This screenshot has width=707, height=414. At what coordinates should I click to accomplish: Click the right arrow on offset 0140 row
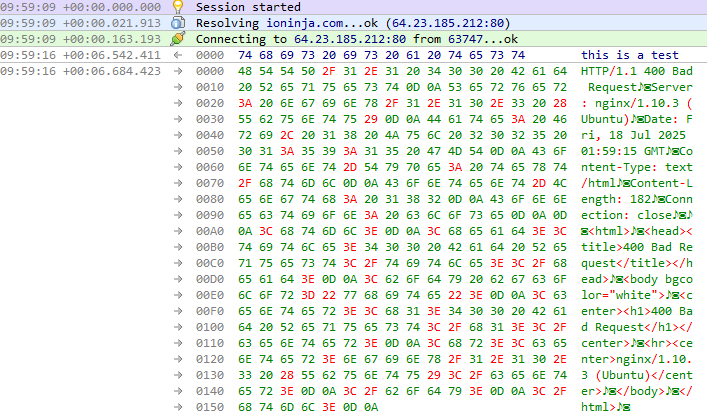178,391
